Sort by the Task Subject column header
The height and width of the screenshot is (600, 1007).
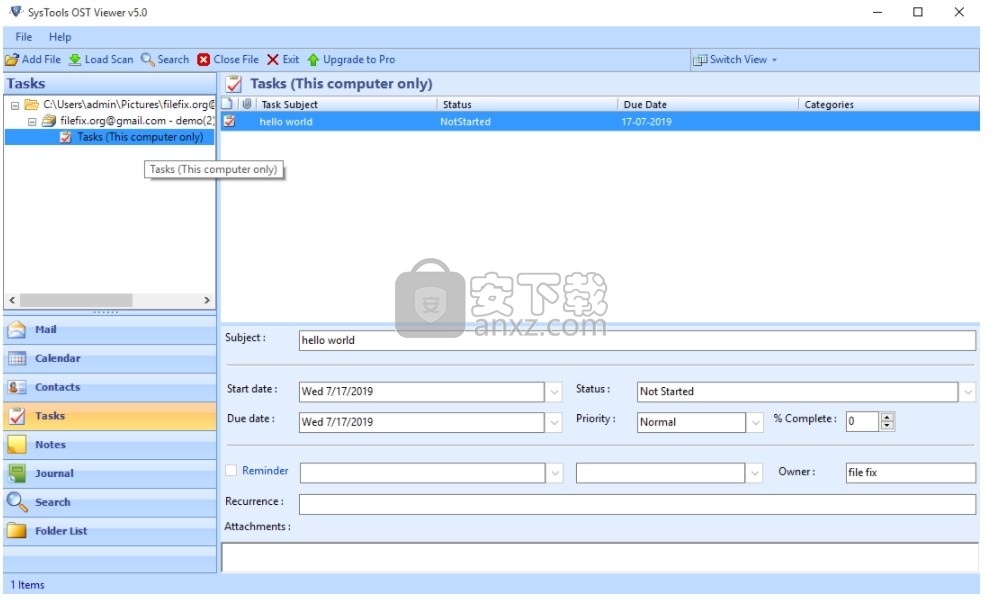[x=347, y=105]
